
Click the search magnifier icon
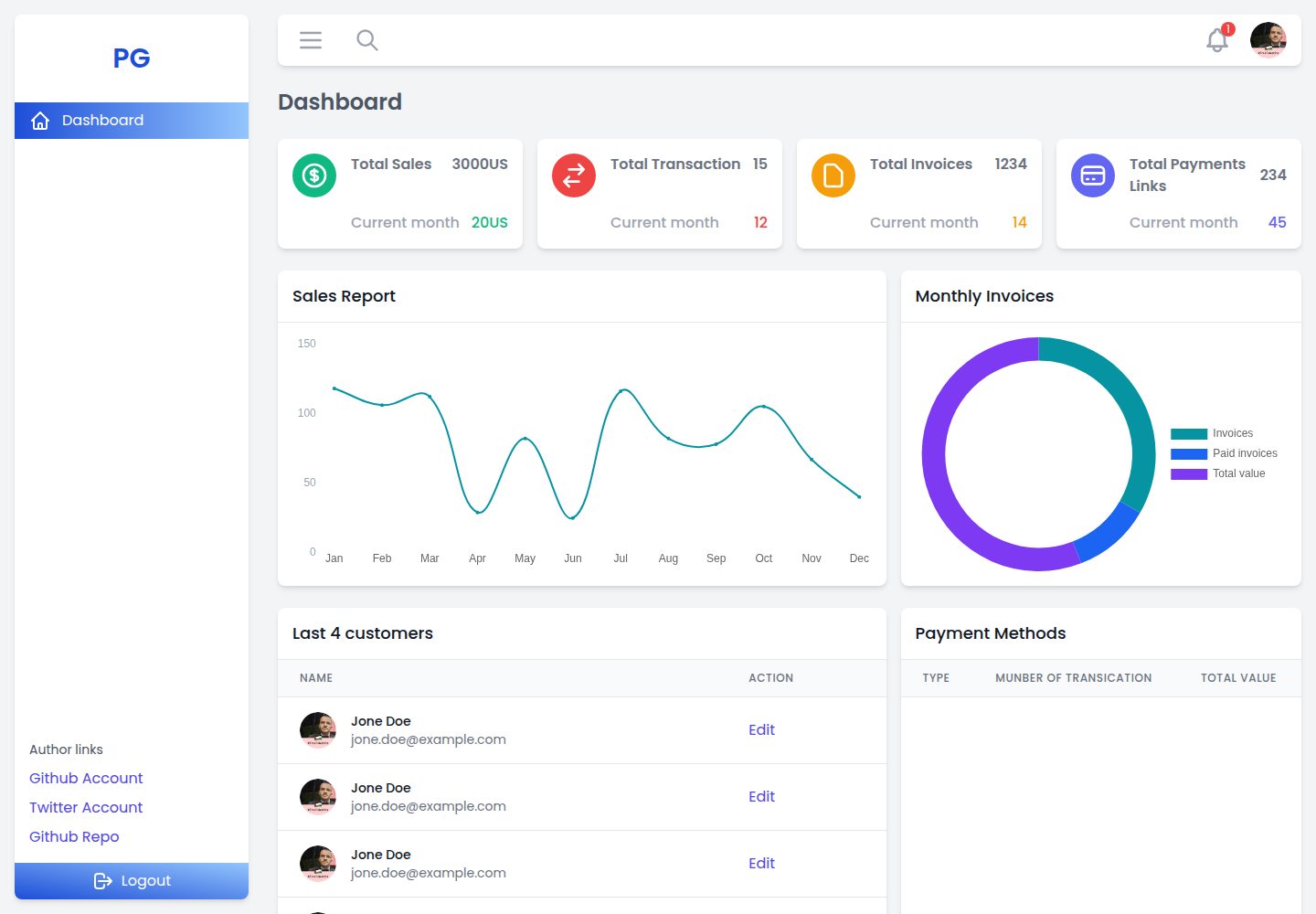[x=367, y=40]
